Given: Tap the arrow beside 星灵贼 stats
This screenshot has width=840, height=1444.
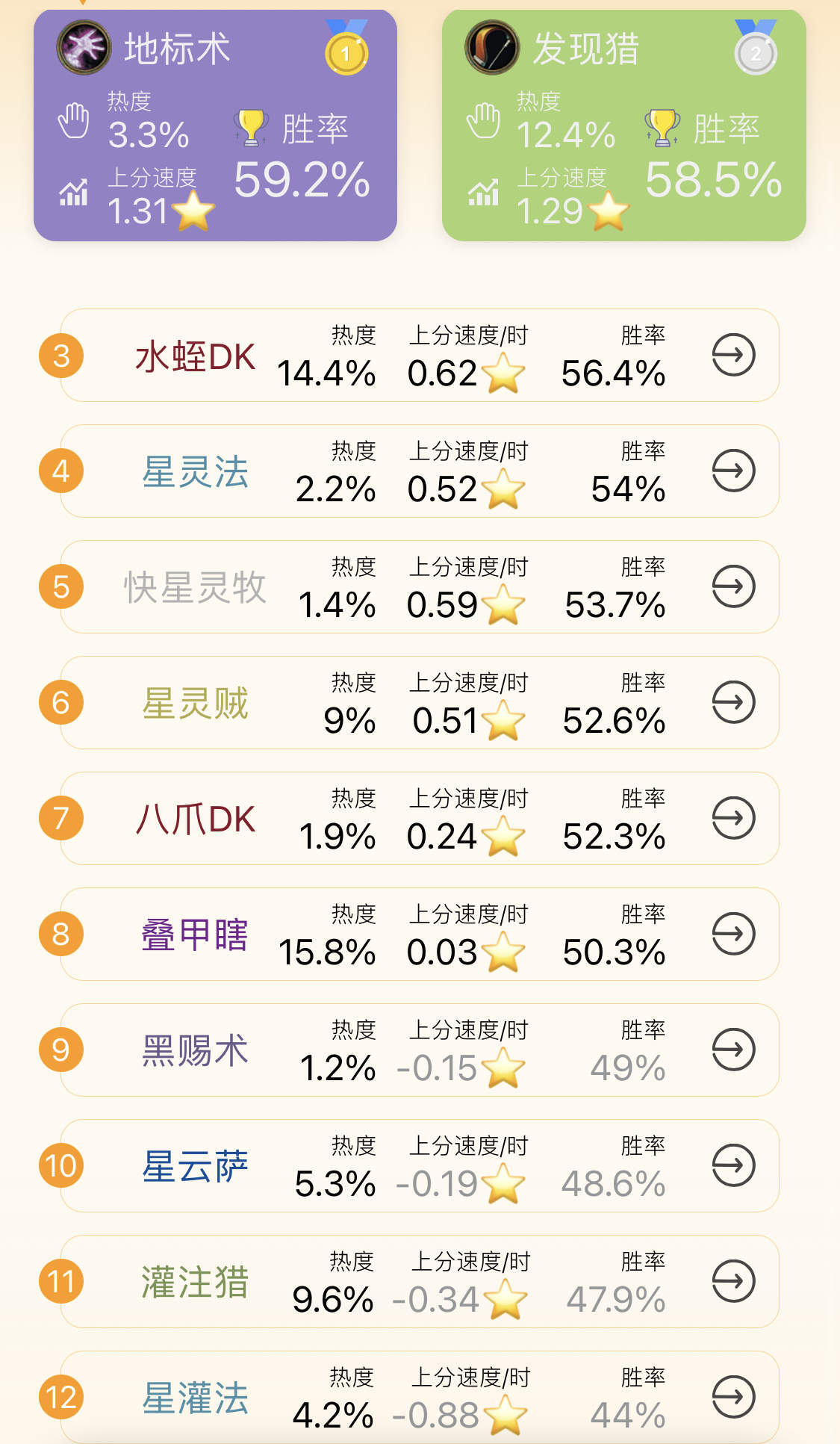Looking at the screenshot, I should point(733,702).
